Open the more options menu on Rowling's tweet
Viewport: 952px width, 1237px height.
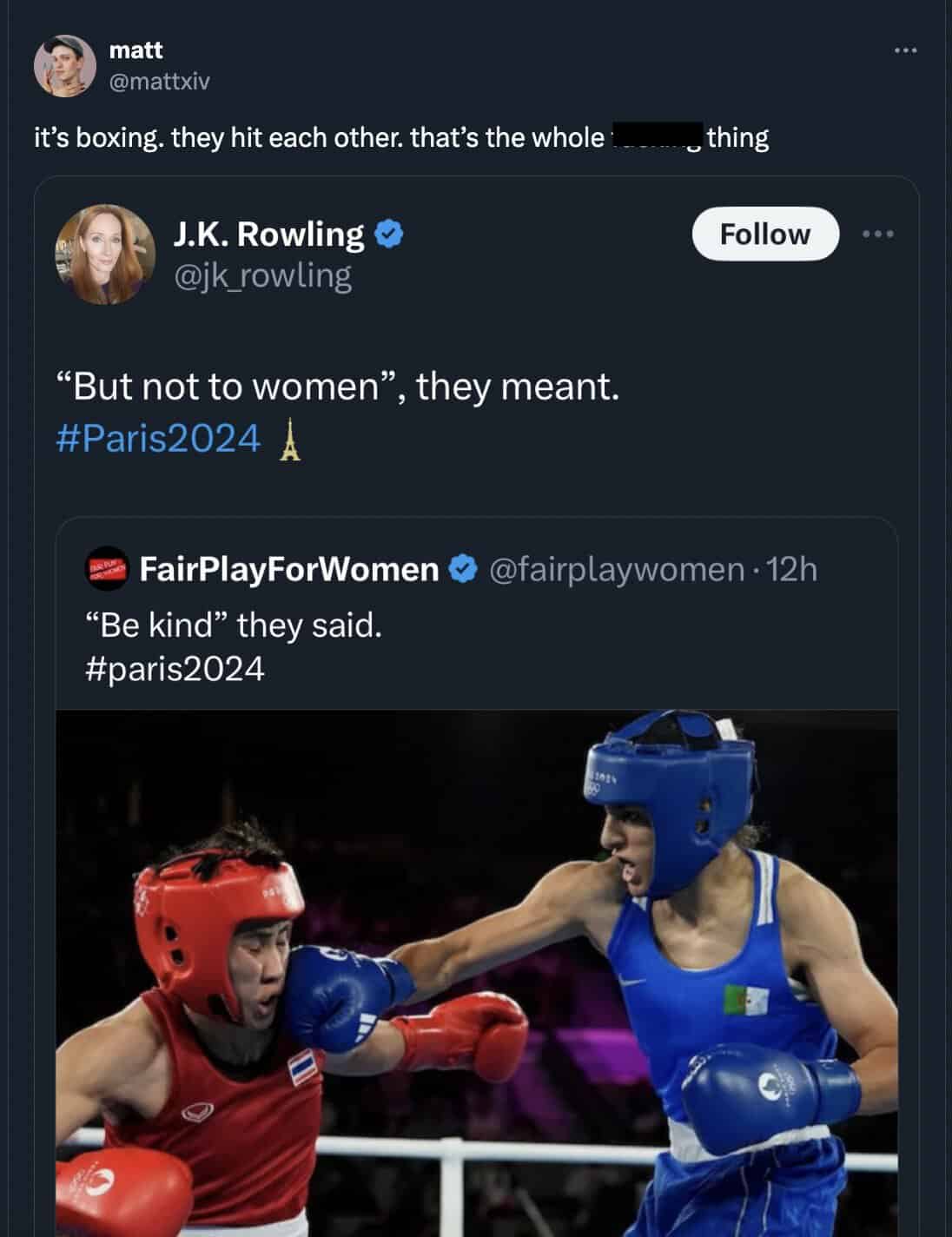click(879, 233)
